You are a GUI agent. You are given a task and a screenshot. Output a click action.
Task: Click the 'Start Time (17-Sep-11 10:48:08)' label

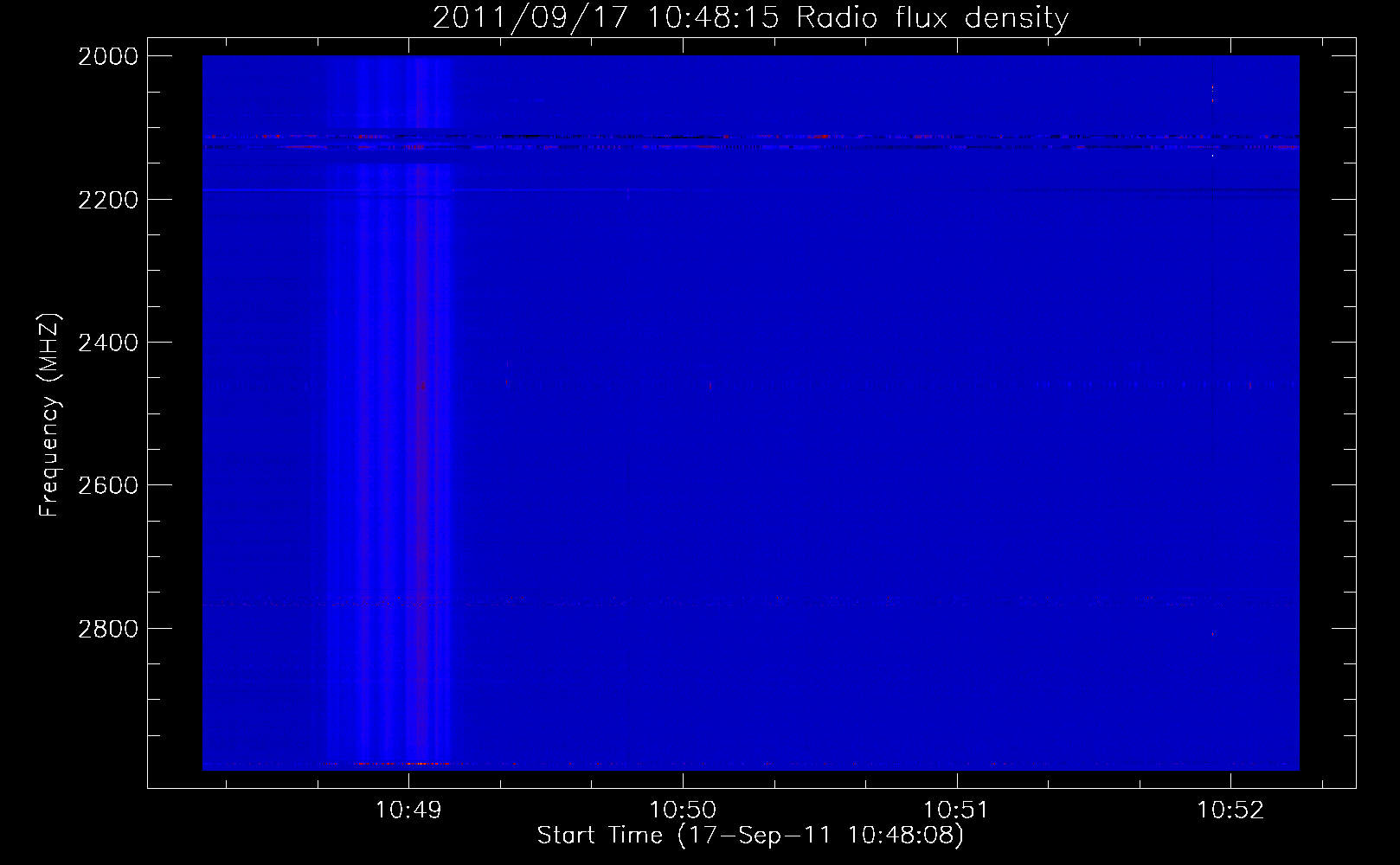750,836
